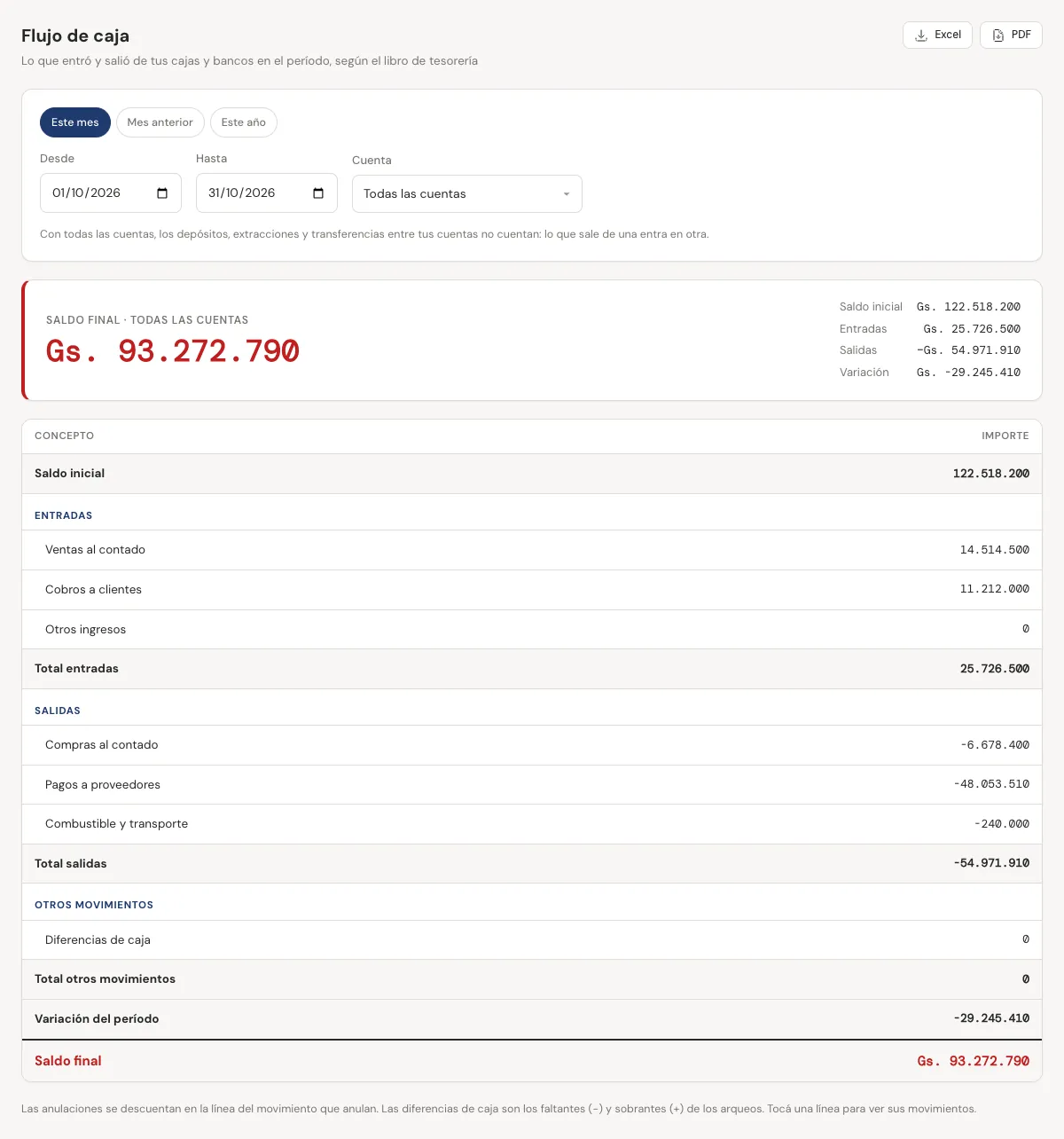This screenshot has height=1139, width=1064.
Task: Click the large Gs. 93.272.790 summary balance
Action: coord(173,351)
